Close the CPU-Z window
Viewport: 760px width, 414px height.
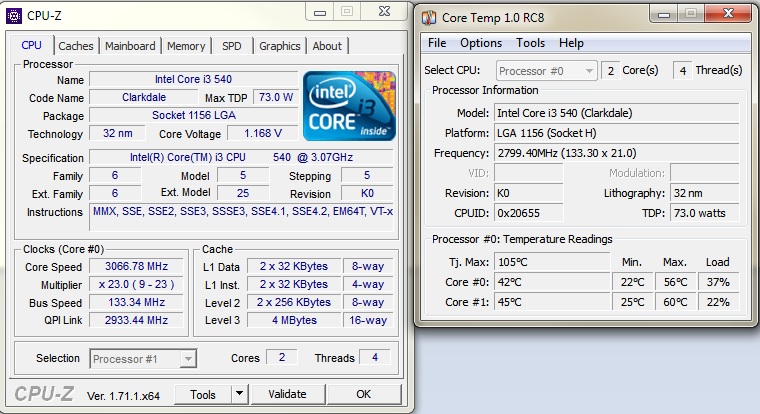point(384,12)
